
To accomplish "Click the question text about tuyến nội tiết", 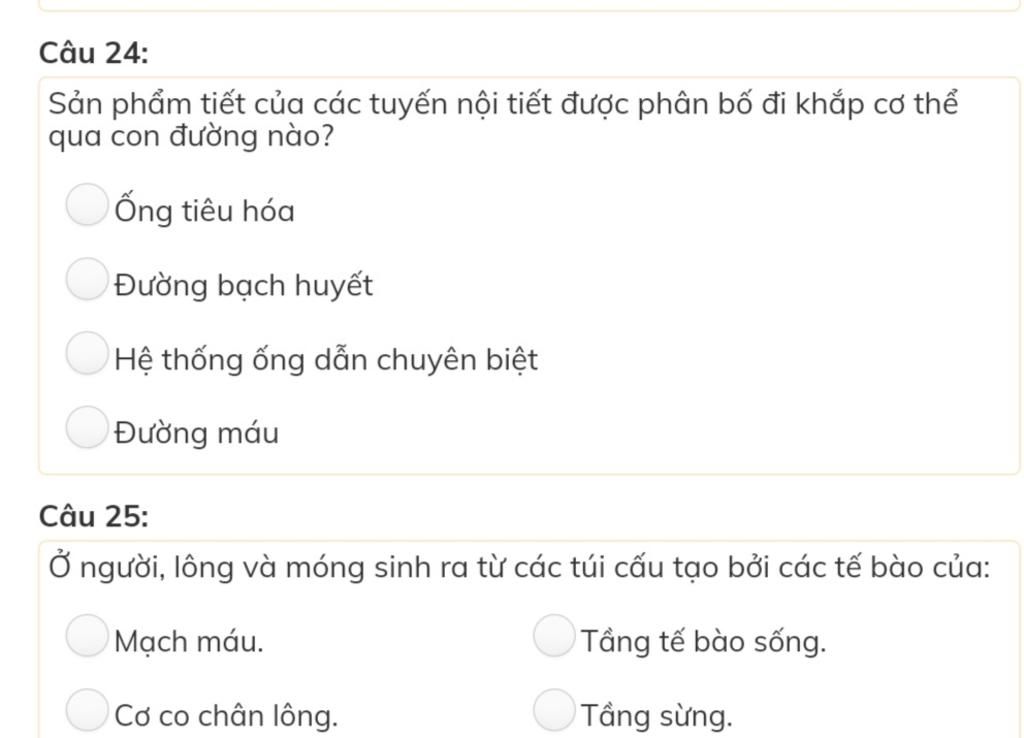I will point(503,120).
